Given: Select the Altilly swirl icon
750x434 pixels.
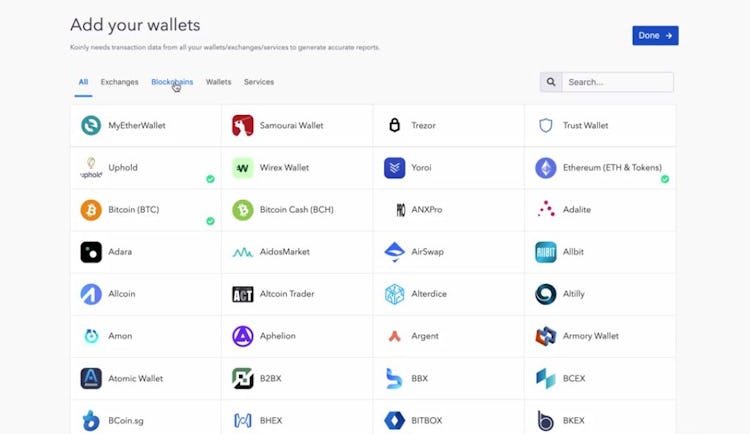Looking at the screenshot, I should [x=546, y=294].
